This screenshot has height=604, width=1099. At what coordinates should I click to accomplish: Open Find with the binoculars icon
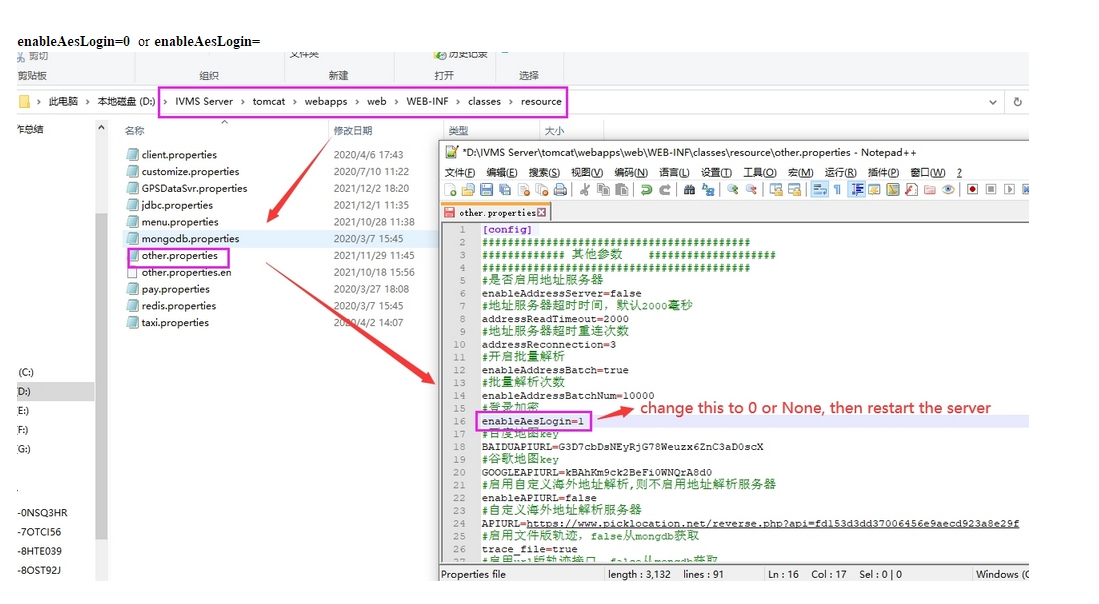pos(690,190)
